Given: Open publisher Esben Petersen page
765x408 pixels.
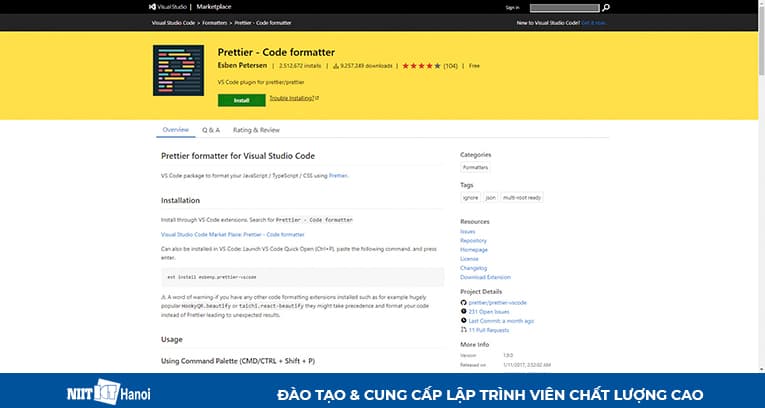Looking at the screenshot, I should [x=242, y=65].
